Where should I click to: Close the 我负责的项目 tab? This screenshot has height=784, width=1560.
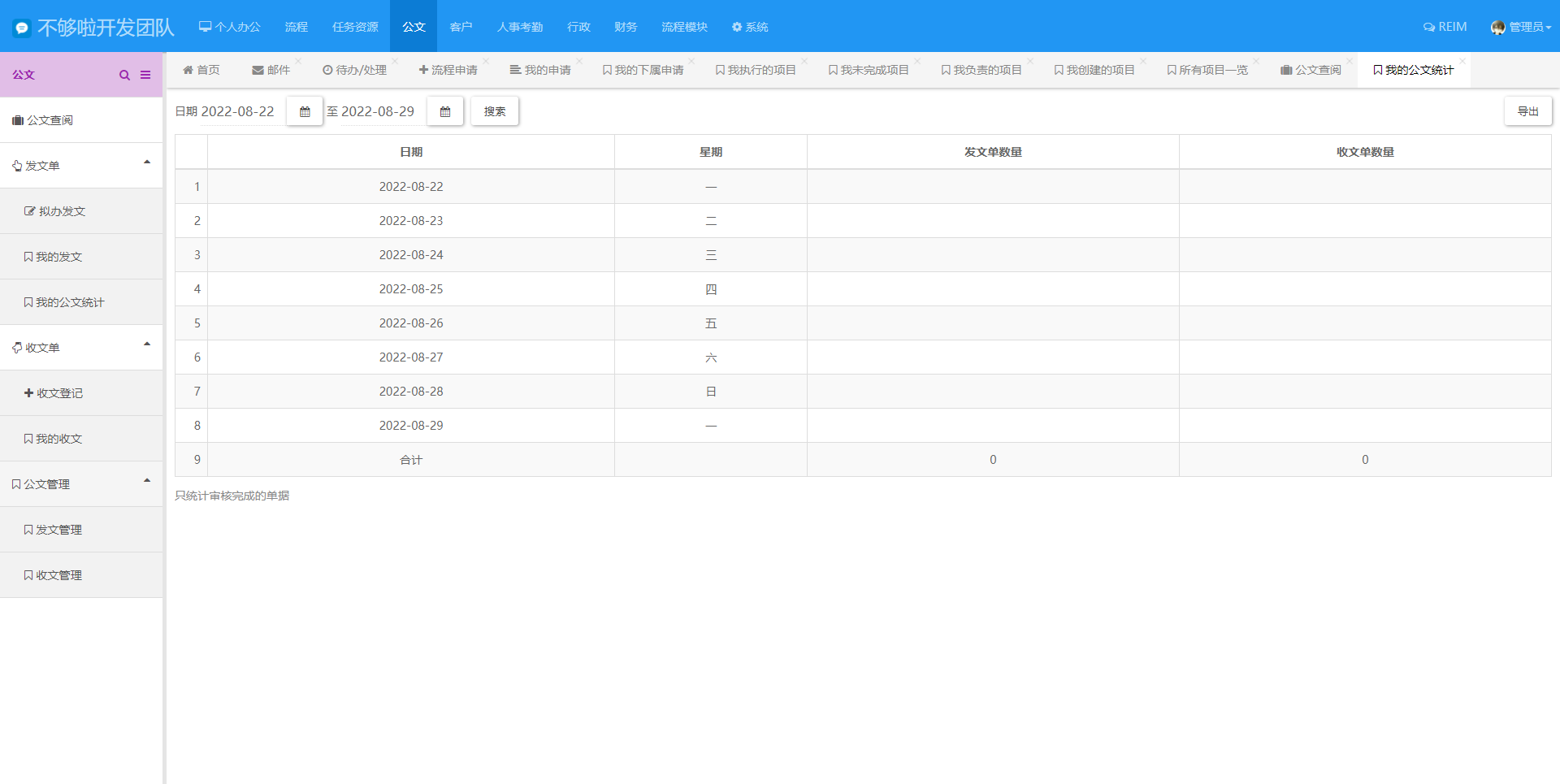click(1030, 61)
